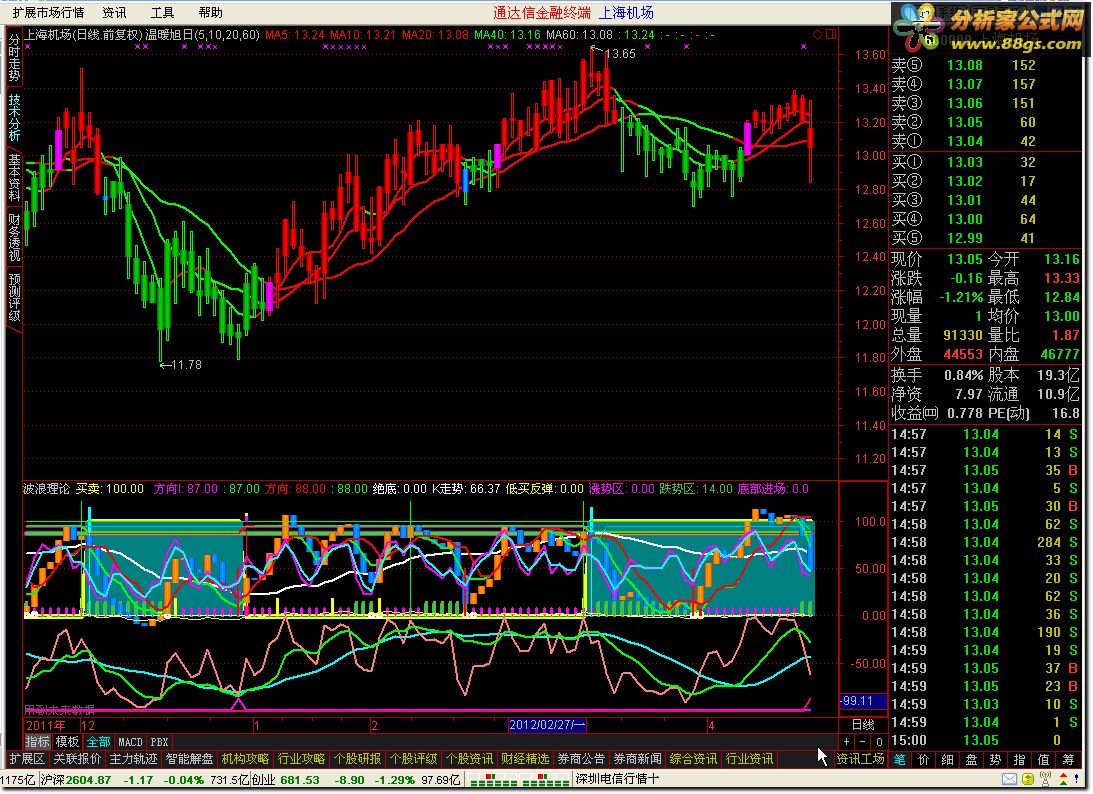Click the red-green arrows icon in status bar
Viewport: 1093px width, 794px height.
click(x=1064, y=779)
